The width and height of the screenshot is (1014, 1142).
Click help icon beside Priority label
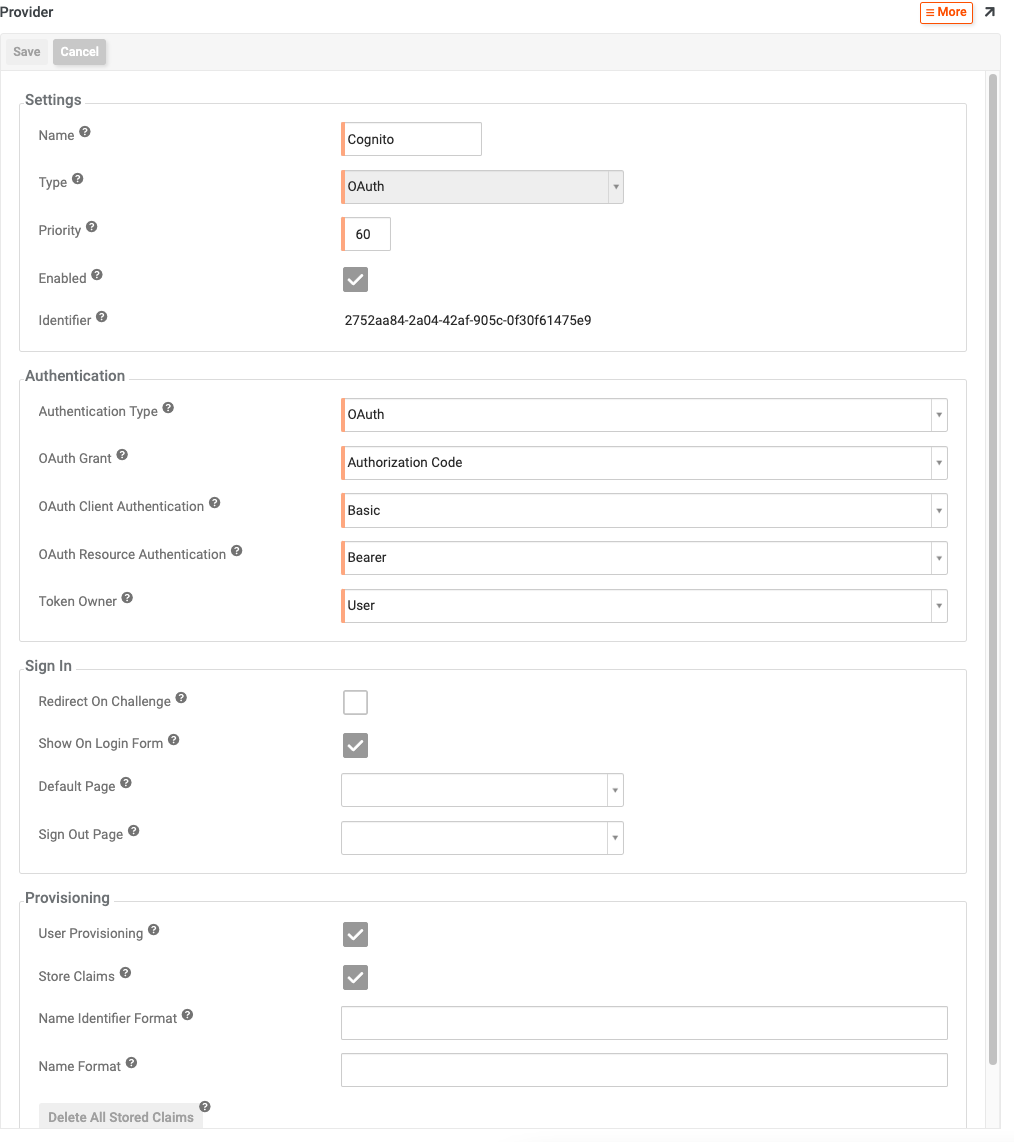pos(92,227)
